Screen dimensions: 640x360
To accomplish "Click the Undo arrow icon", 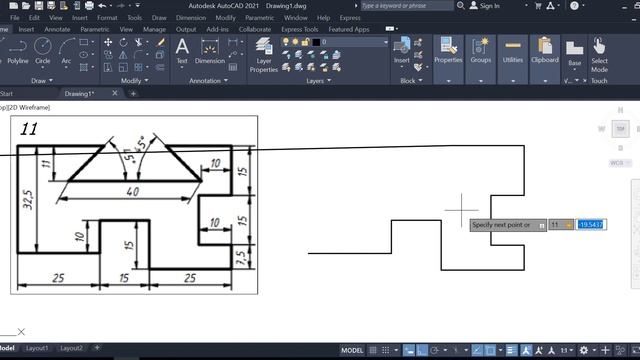I will [x=102, y=6].
